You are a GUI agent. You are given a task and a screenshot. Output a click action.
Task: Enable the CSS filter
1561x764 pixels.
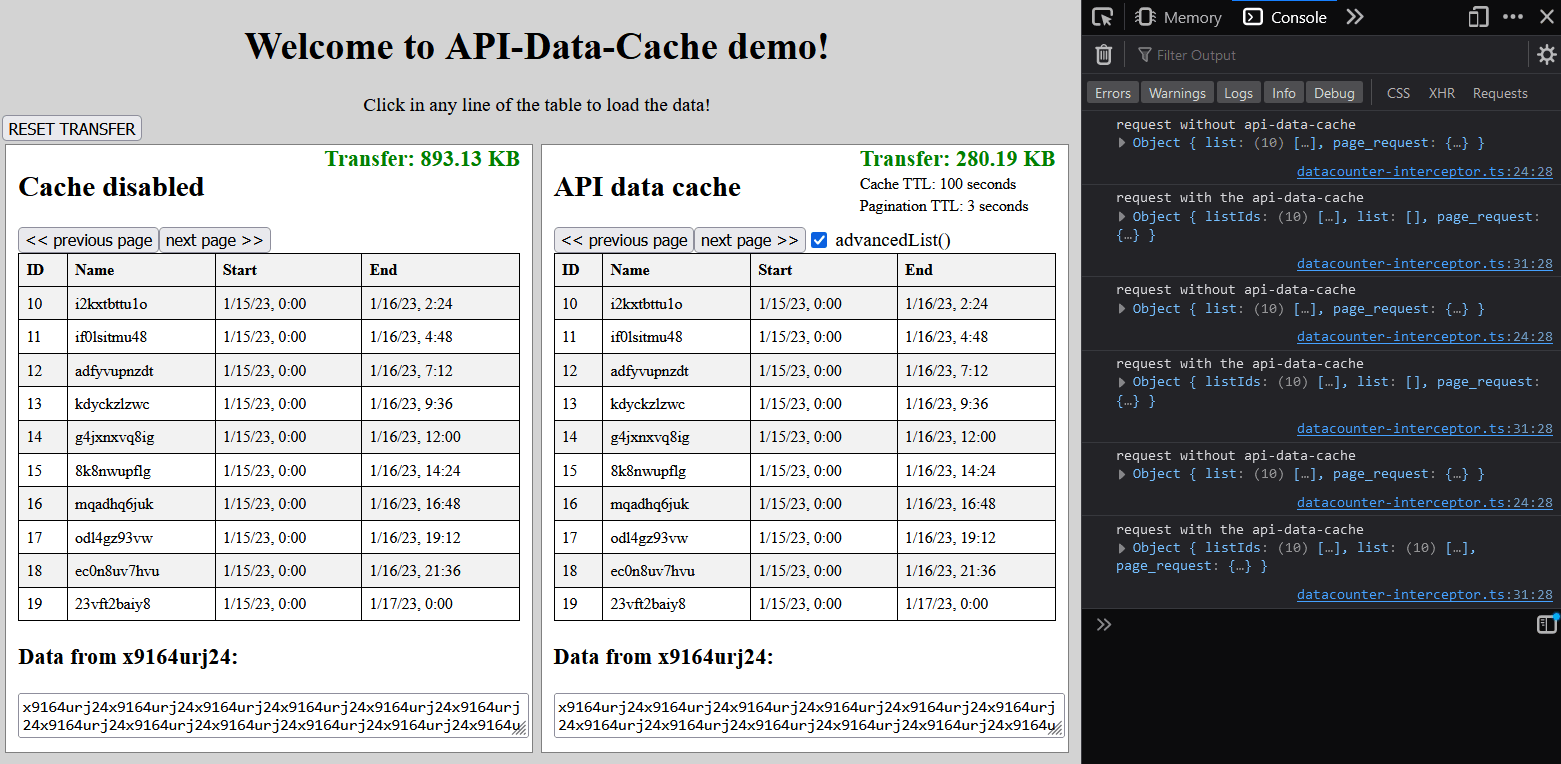pos(1398,93)
